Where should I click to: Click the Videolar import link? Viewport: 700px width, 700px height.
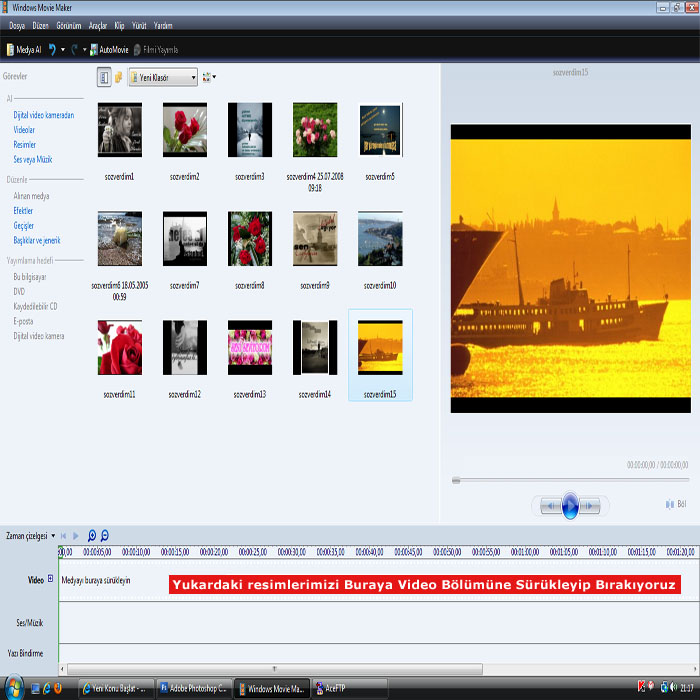(24, 130)
